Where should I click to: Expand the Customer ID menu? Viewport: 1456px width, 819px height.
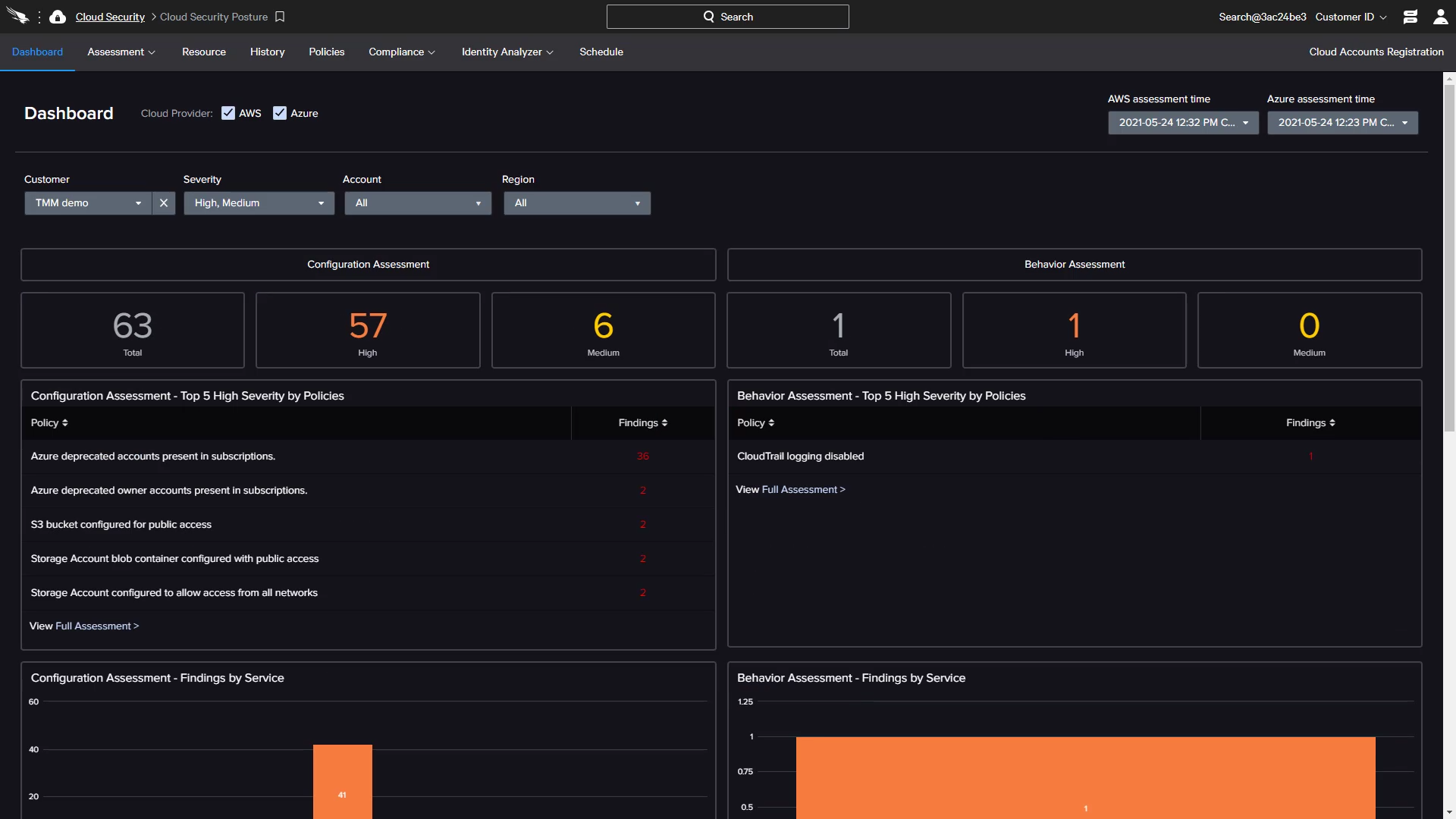pos(1351,17)
